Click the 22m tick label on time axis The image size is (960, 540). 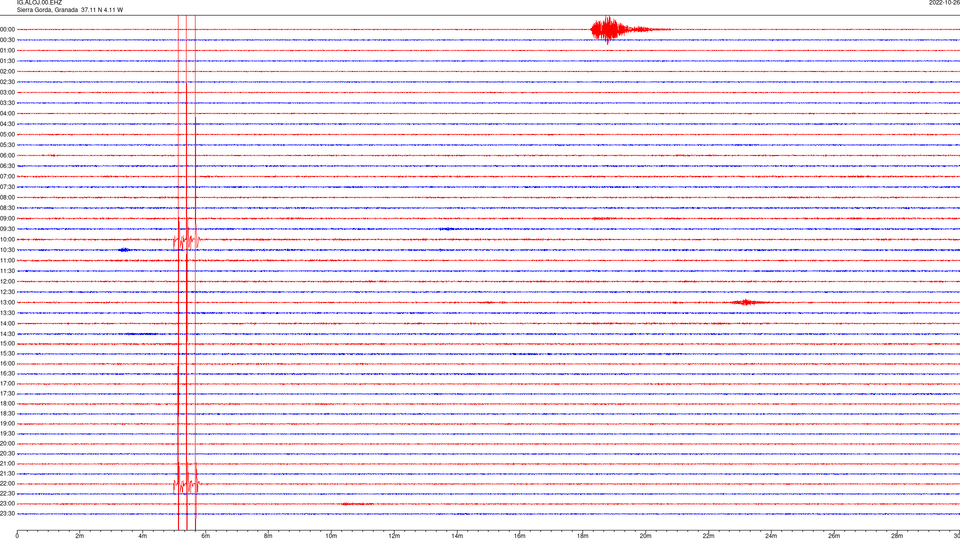pos(708,536)
